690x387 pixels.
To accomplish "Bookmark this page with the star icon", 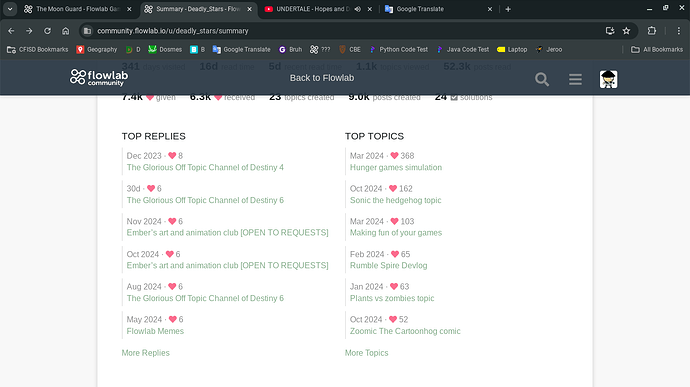I will click(626, 31).
